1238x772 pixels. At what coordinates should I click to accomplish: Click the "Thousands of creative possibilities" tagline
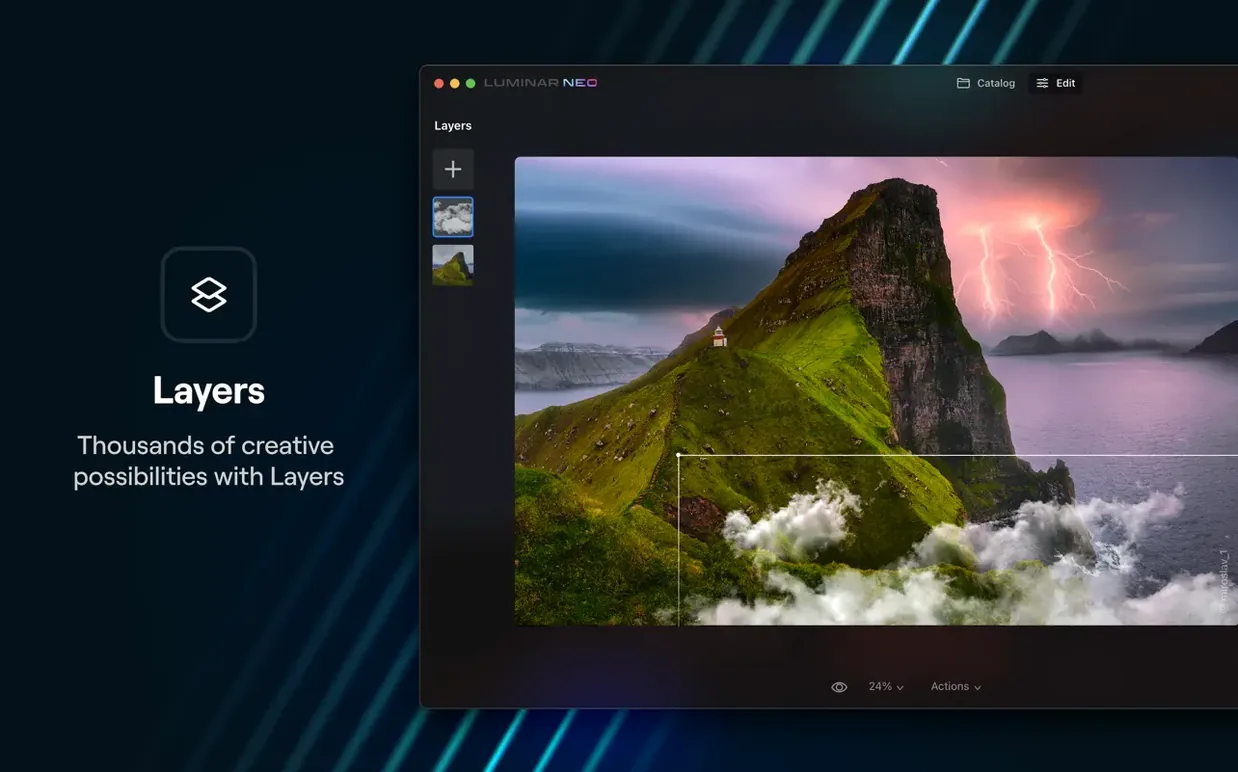point(209,461)
